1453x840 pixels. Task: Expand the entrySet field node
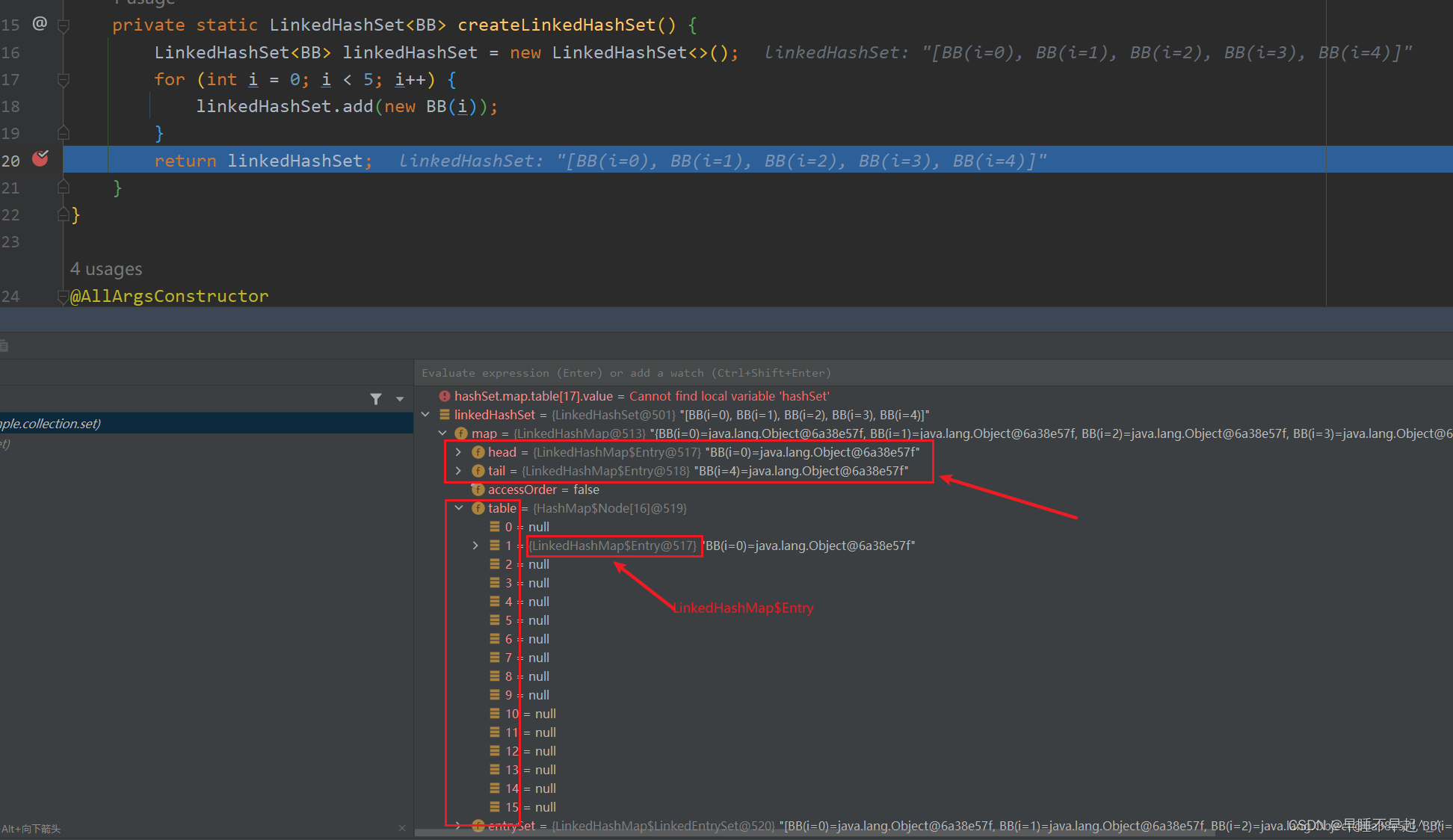(x=458, y=825)
